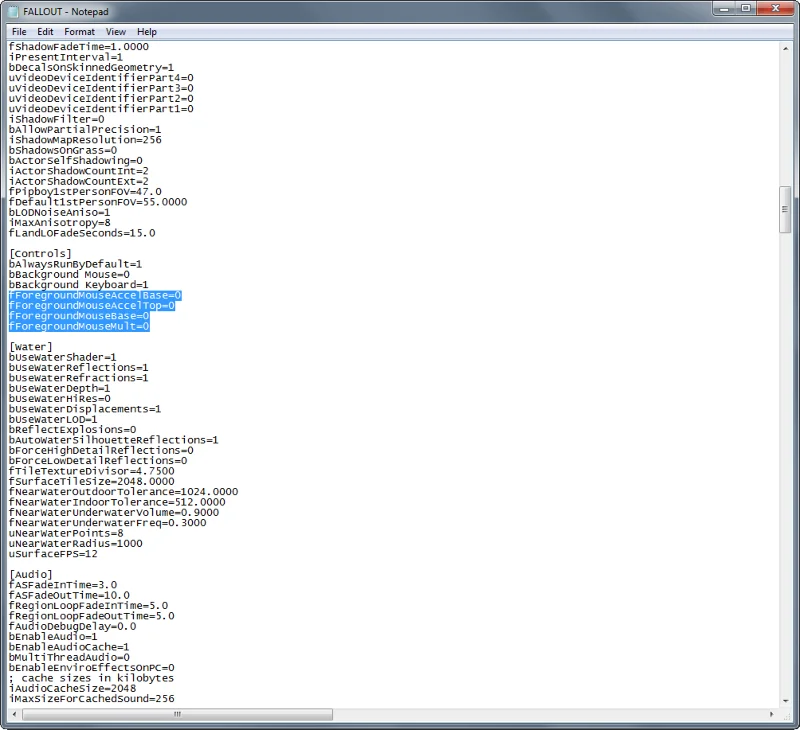The image size is (800, 730).
Task: Click the line bBackground Mouse=0
Action: click(69, 274)
